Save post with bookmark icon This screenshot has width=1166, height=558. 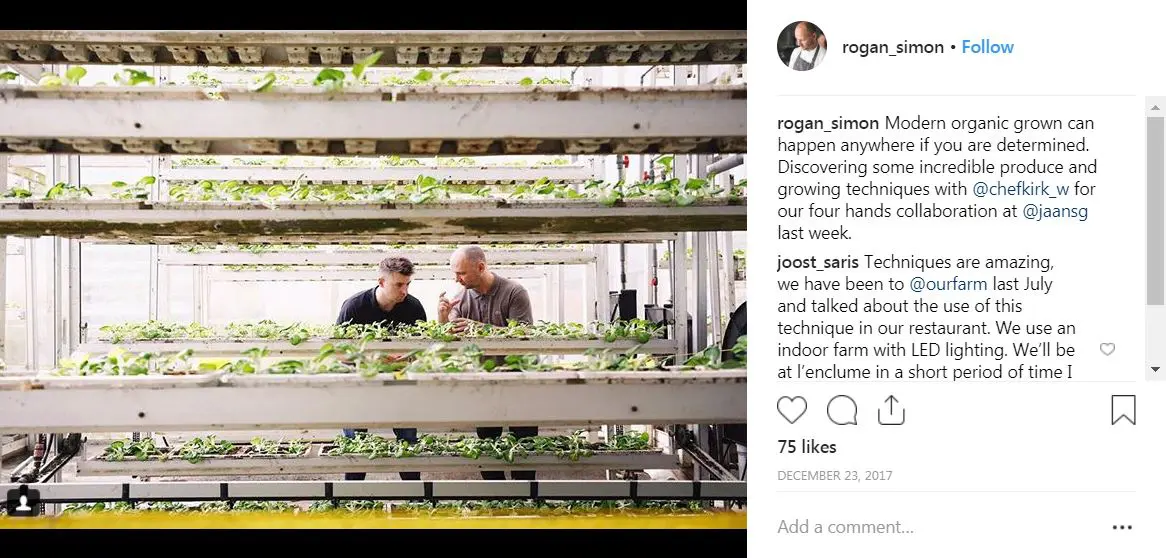pos(1123,410)
